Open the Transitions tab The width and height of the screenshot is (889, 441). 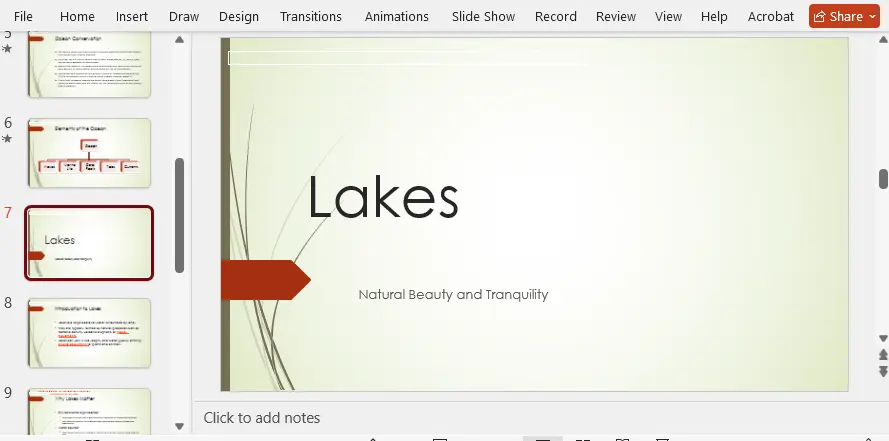(311, 16)
